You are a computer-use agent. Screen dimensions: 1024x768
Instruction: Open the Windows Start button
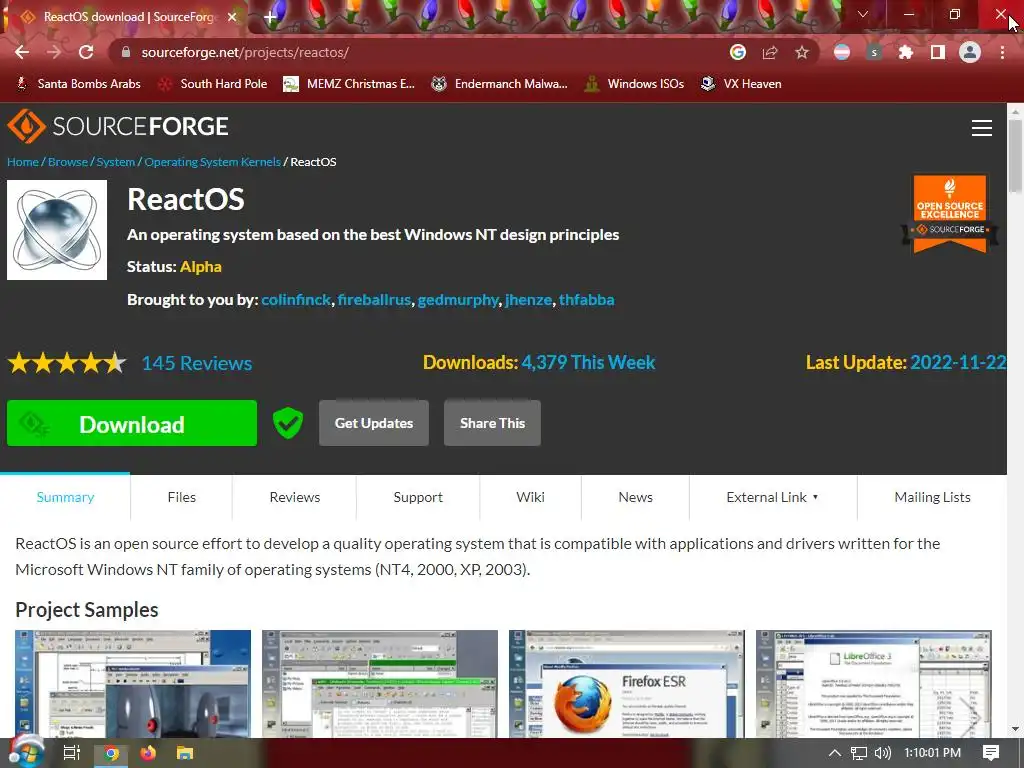(x=25, y=752)
